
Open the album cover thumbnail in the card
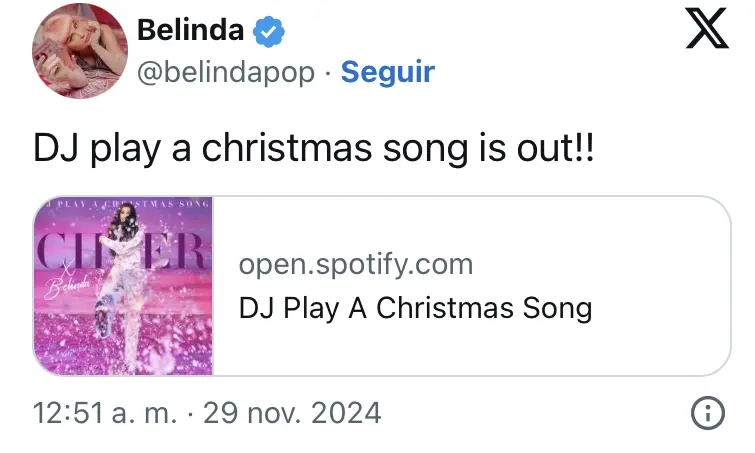pyautogui.click(x=124, y=286)
